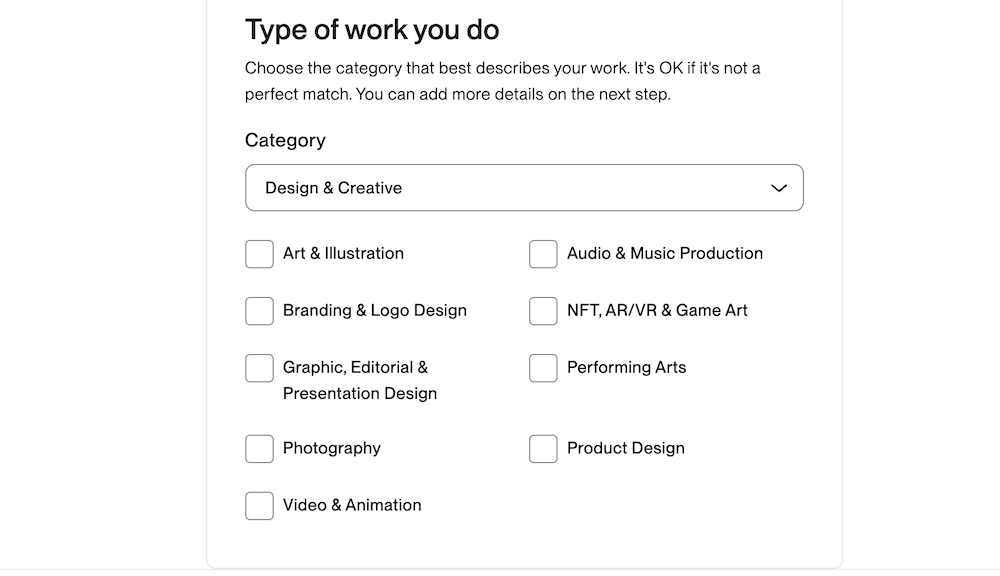Check the Art & Illustration checkbox
Image resolution: width=1000 pixels, height=576 pixels.
coord(259,254)
